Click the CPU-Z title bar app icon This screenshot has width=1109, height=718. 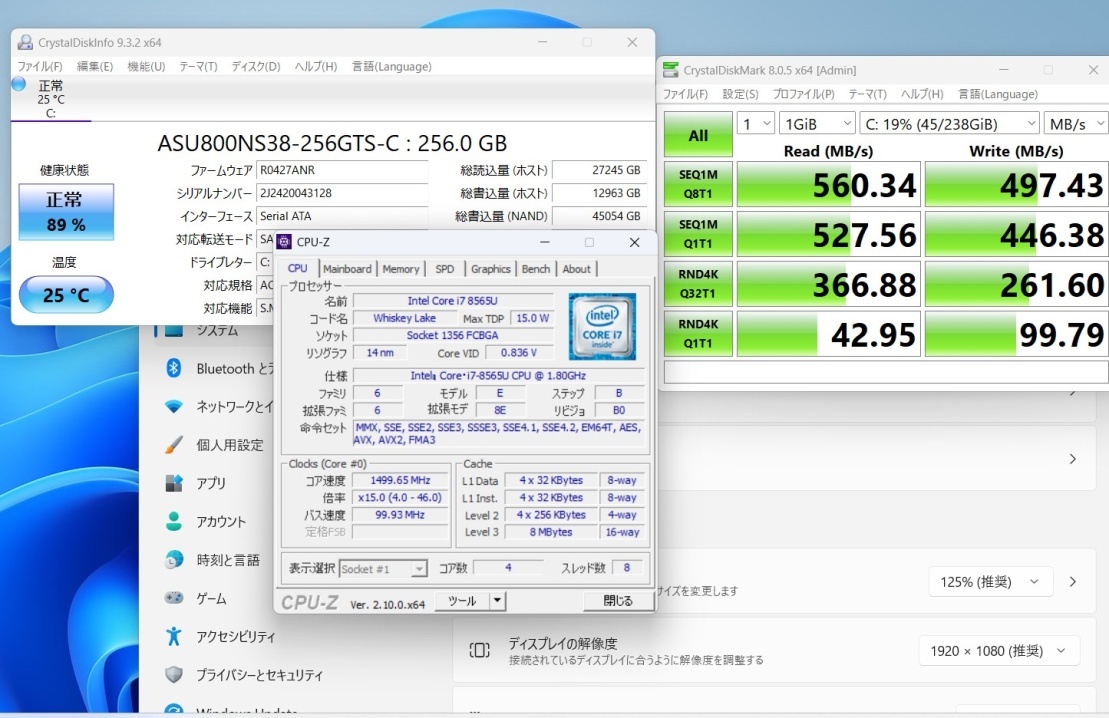pyautogui.click(x=284, y=242)
